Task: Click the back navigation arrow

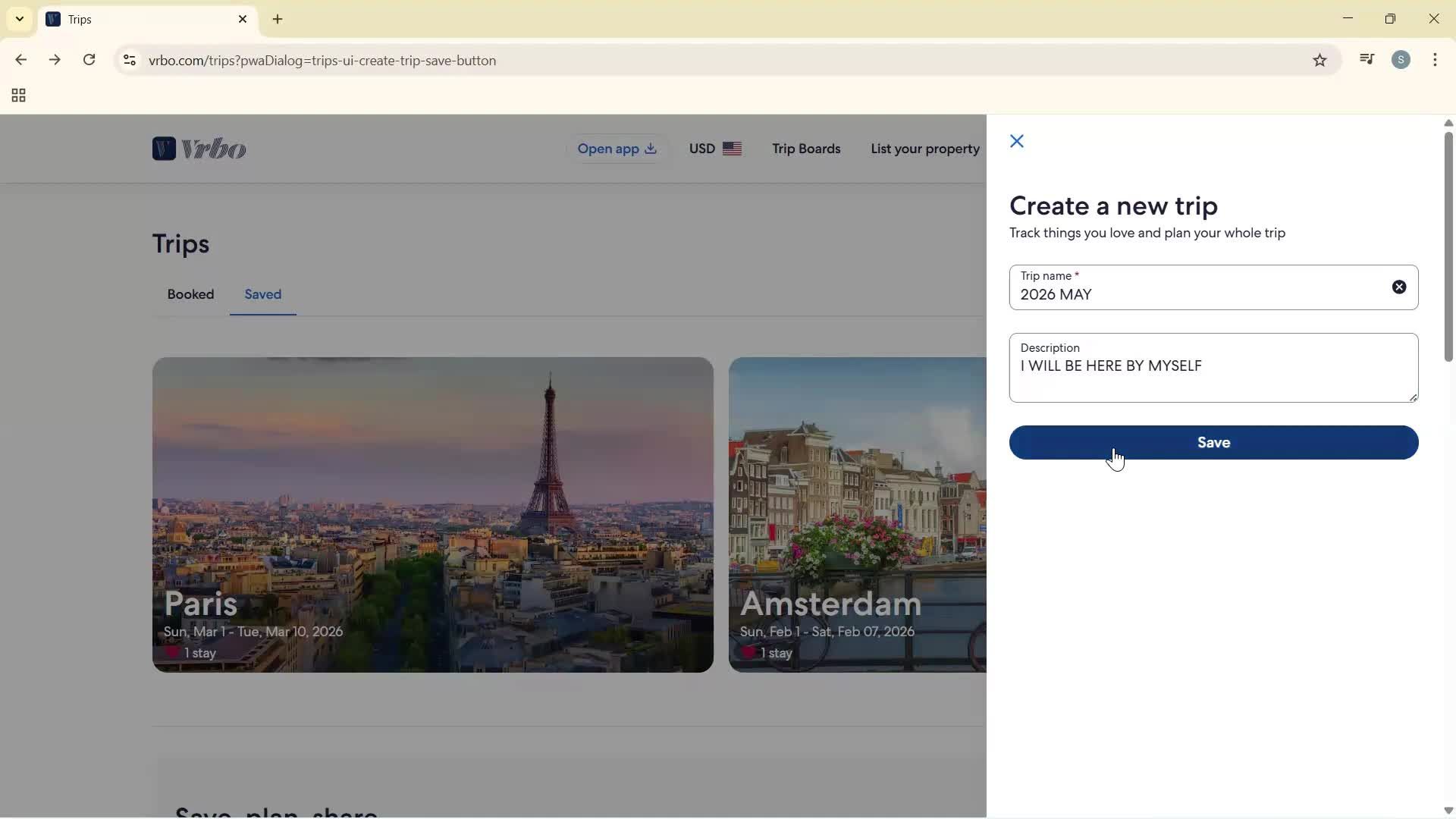Action: [x=20, y=60]
